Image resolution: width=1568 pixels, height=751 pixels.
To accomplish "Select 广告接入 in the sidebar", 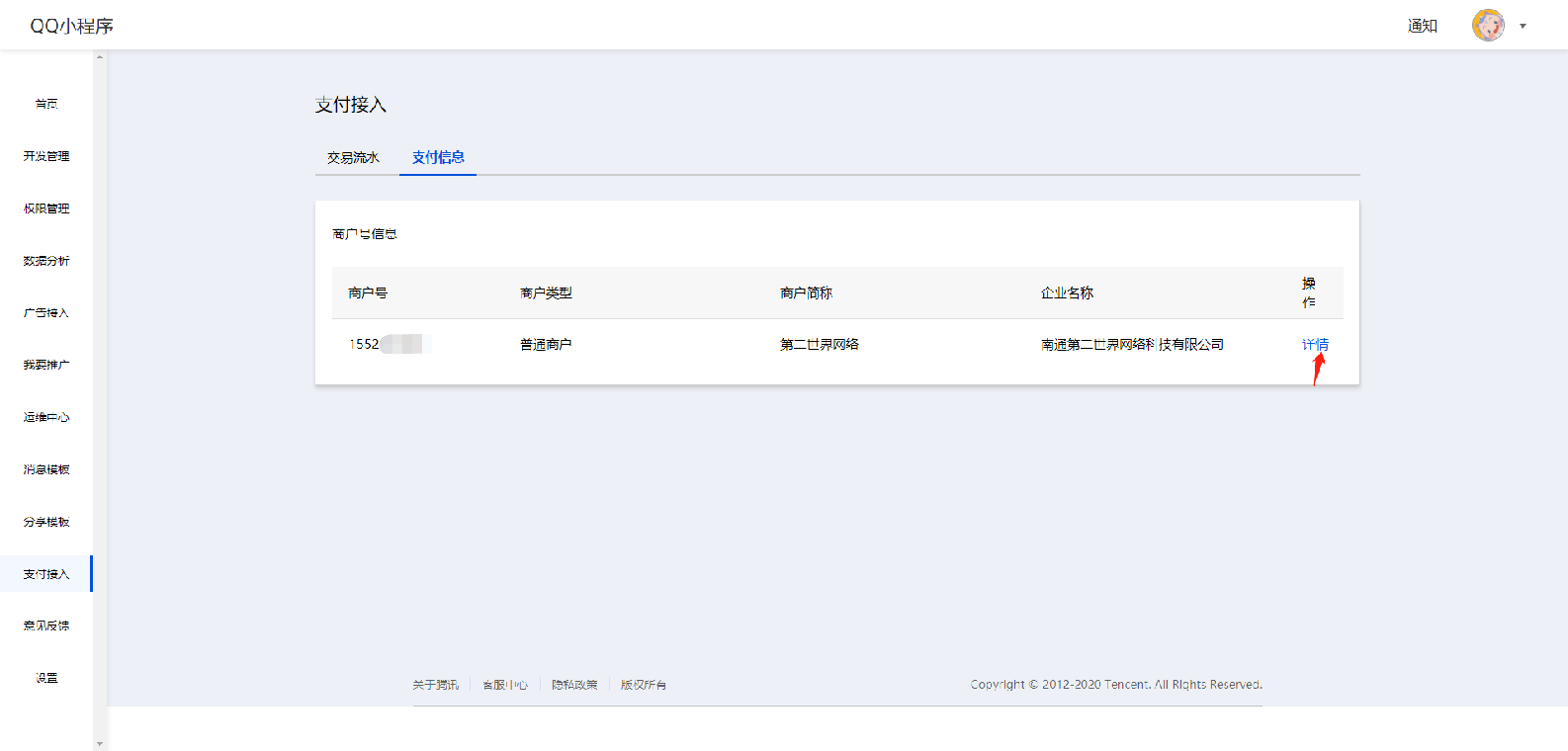I will (46, 312).
